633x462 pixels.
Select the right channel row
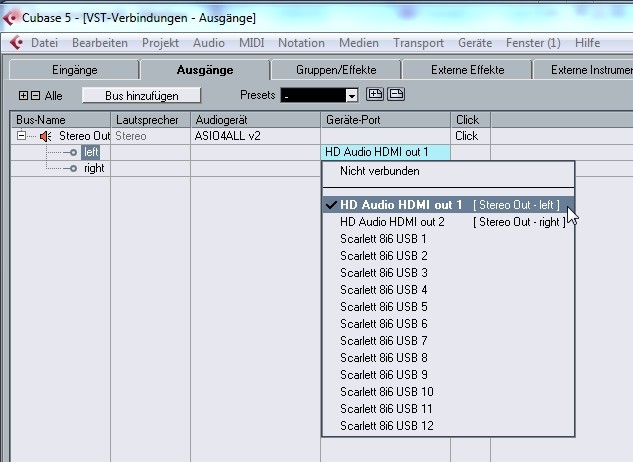[x=94, y=168]
